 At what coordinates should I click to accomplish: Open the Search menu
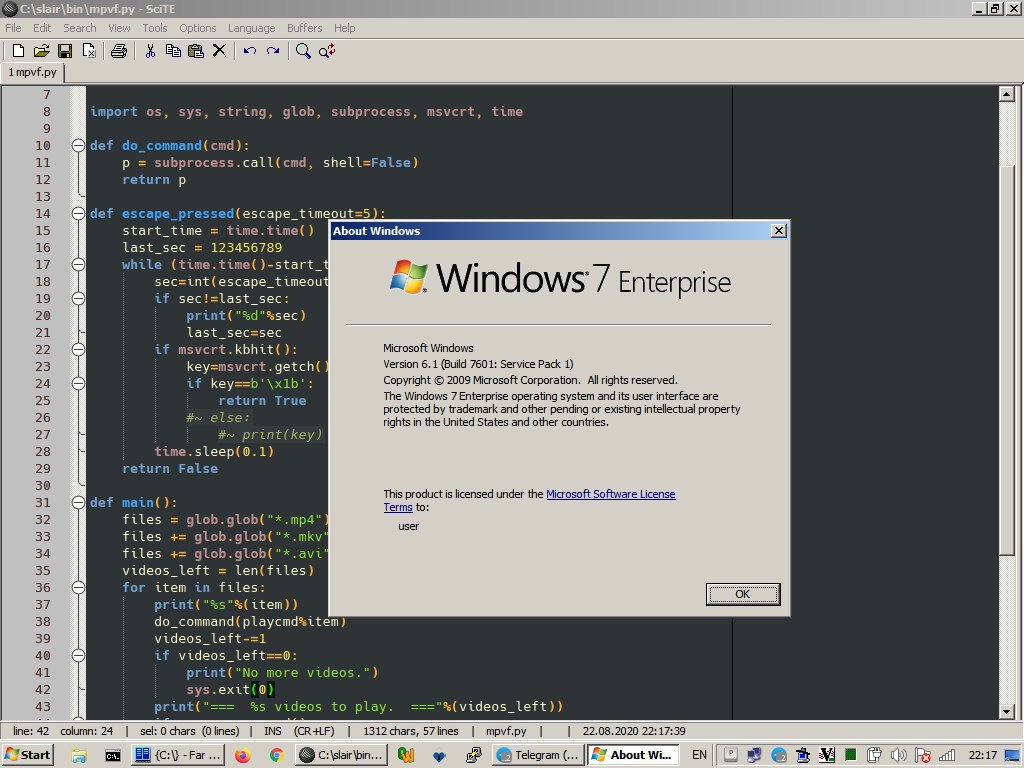point(80,28)
